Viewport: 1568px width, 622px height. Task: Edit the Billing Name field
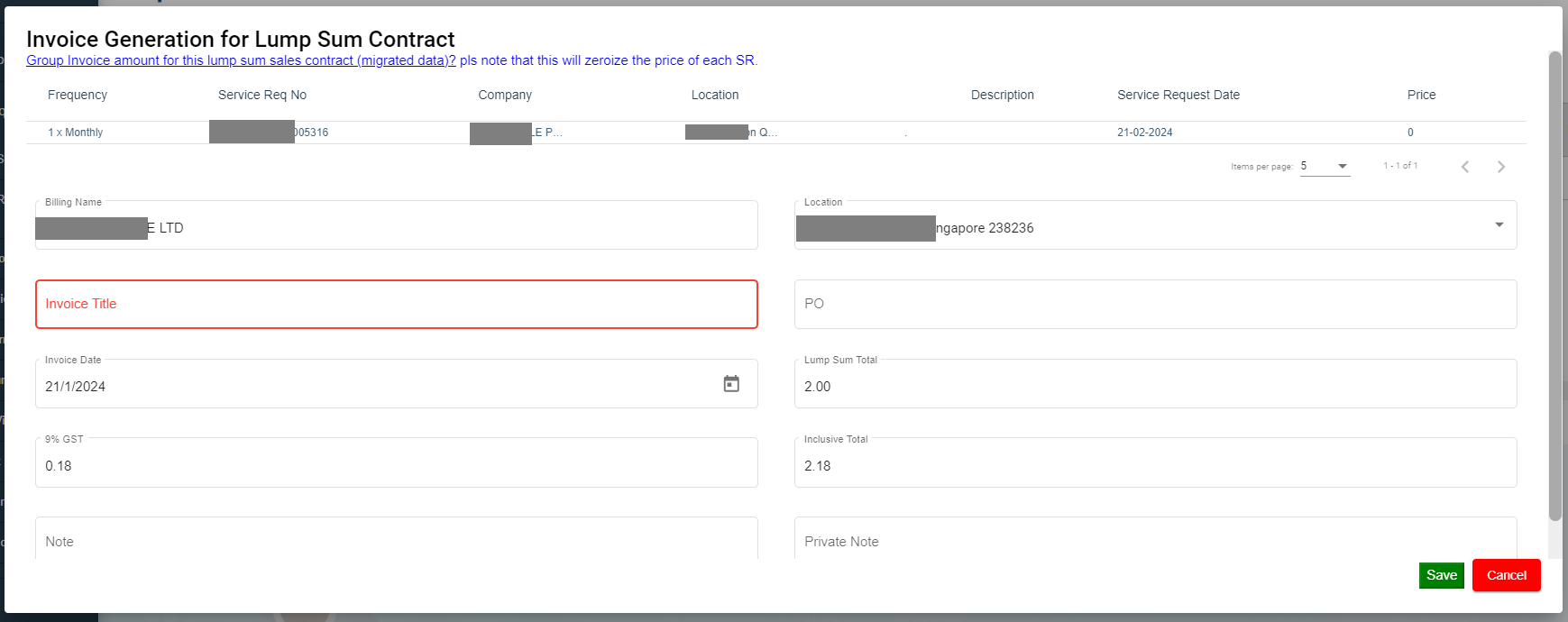pos(451,228)
